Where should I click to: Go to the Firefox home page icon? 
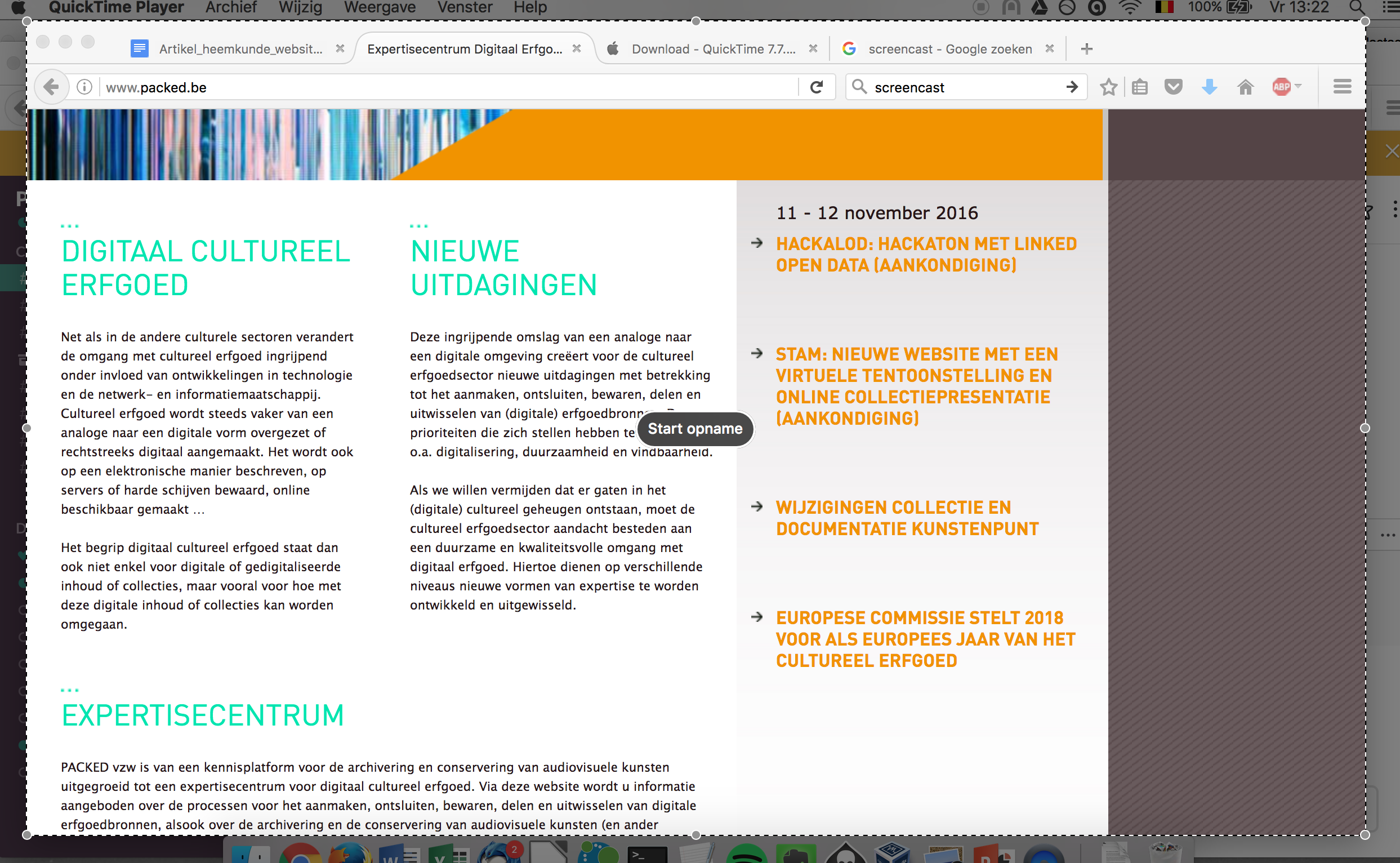tap(1245, 87)
